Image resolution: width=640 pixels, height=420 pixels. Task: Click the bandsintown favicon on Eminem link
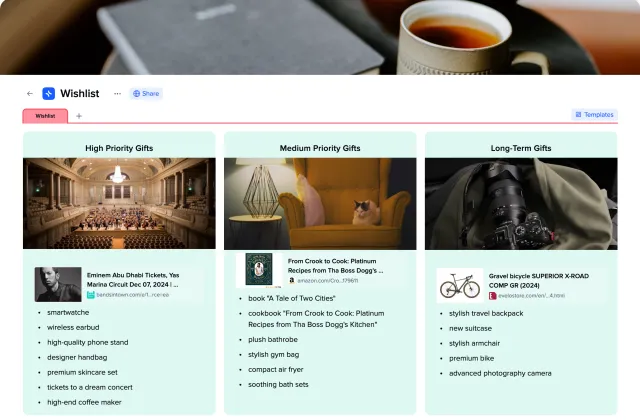pos(91,295)
